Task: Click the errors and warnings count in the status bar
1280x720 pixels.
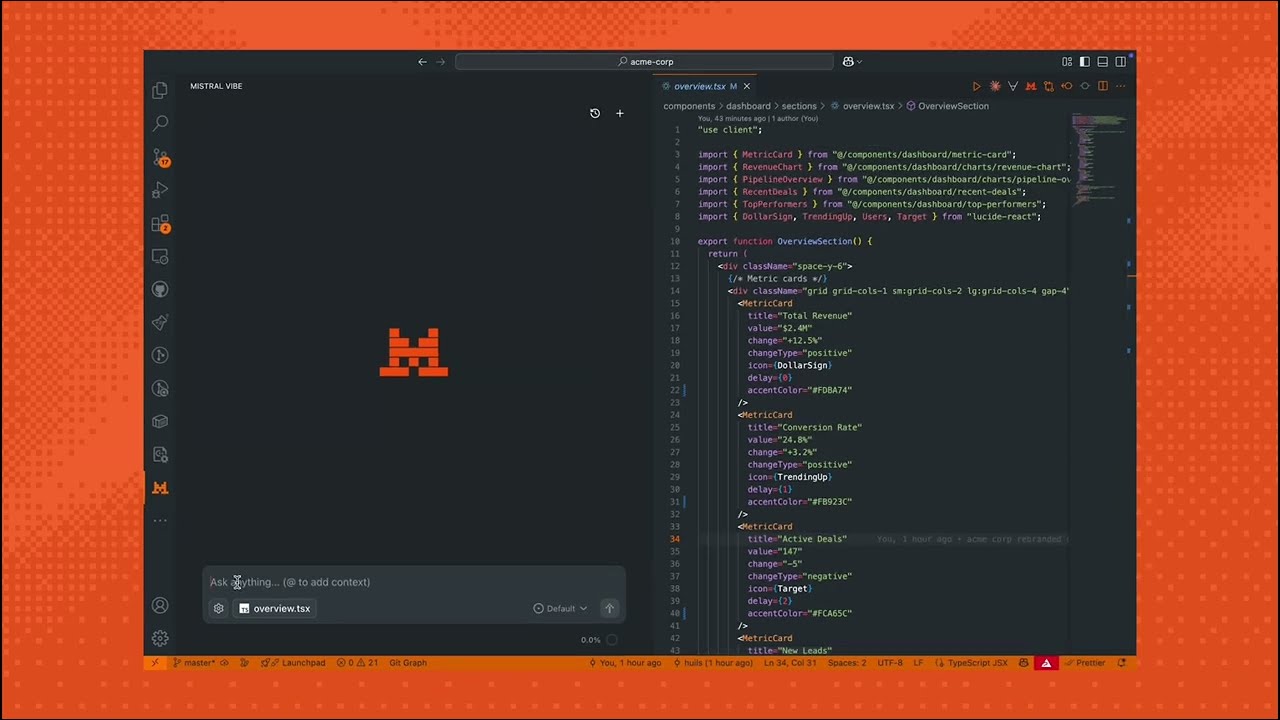Action: tap(357, 663)
